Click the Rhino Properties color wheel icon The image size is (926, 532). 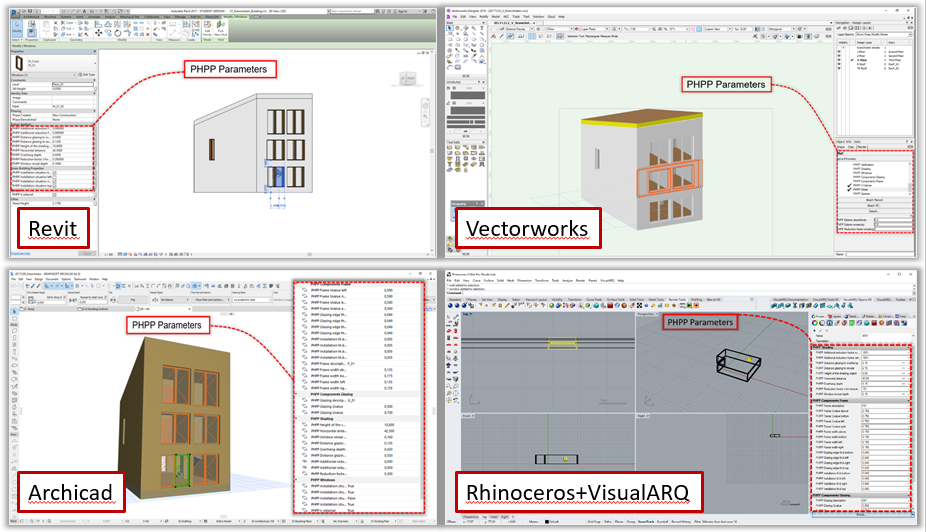(814, 323)
